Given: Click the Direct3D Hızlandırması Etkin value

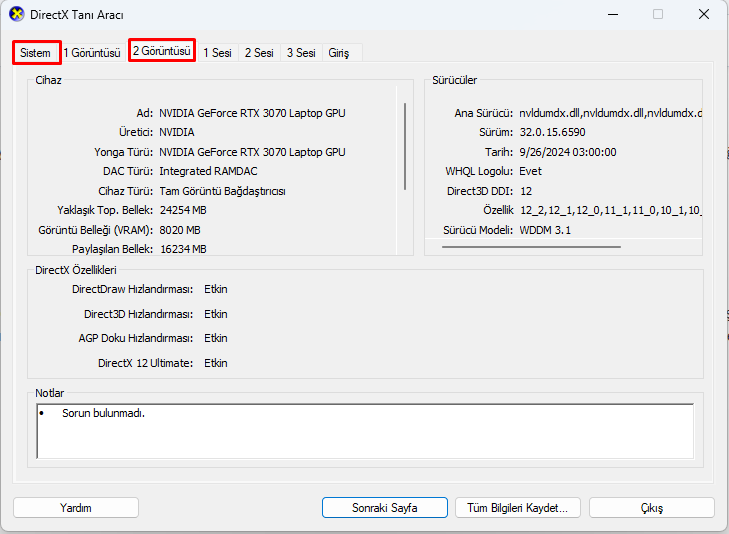Looking at the screenshot, I should [x=216, y=314].
